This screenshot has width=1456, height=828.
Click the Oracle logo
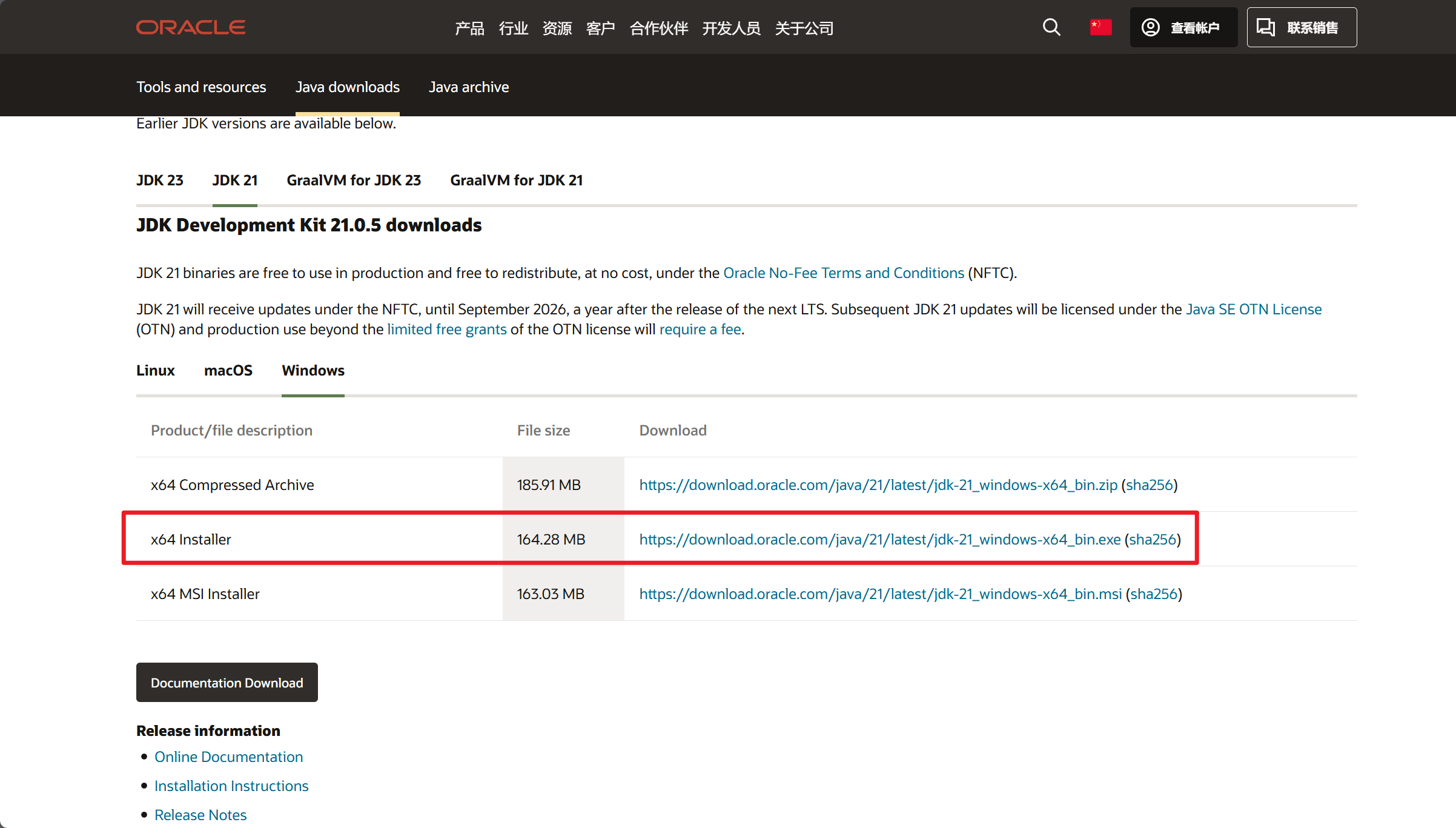tap(191, 27)
